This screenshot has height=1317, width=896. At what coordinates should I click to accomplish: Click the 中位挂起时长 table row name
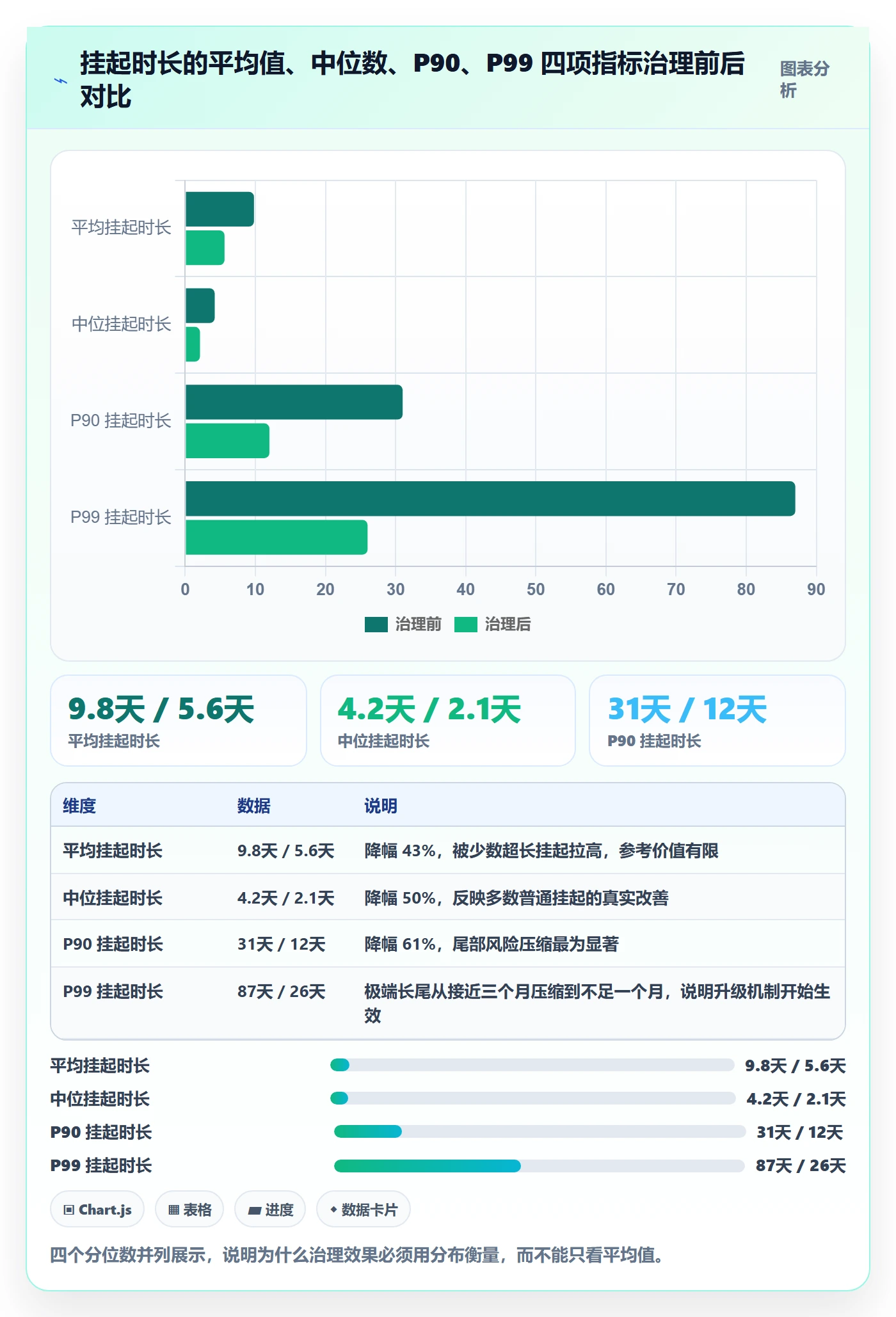click(113, 898)
